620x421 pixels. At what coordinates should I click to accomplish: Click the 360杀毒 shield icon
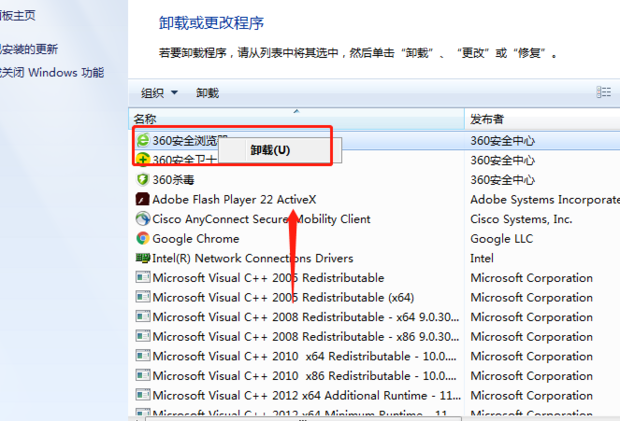click(x=143, y=179)
